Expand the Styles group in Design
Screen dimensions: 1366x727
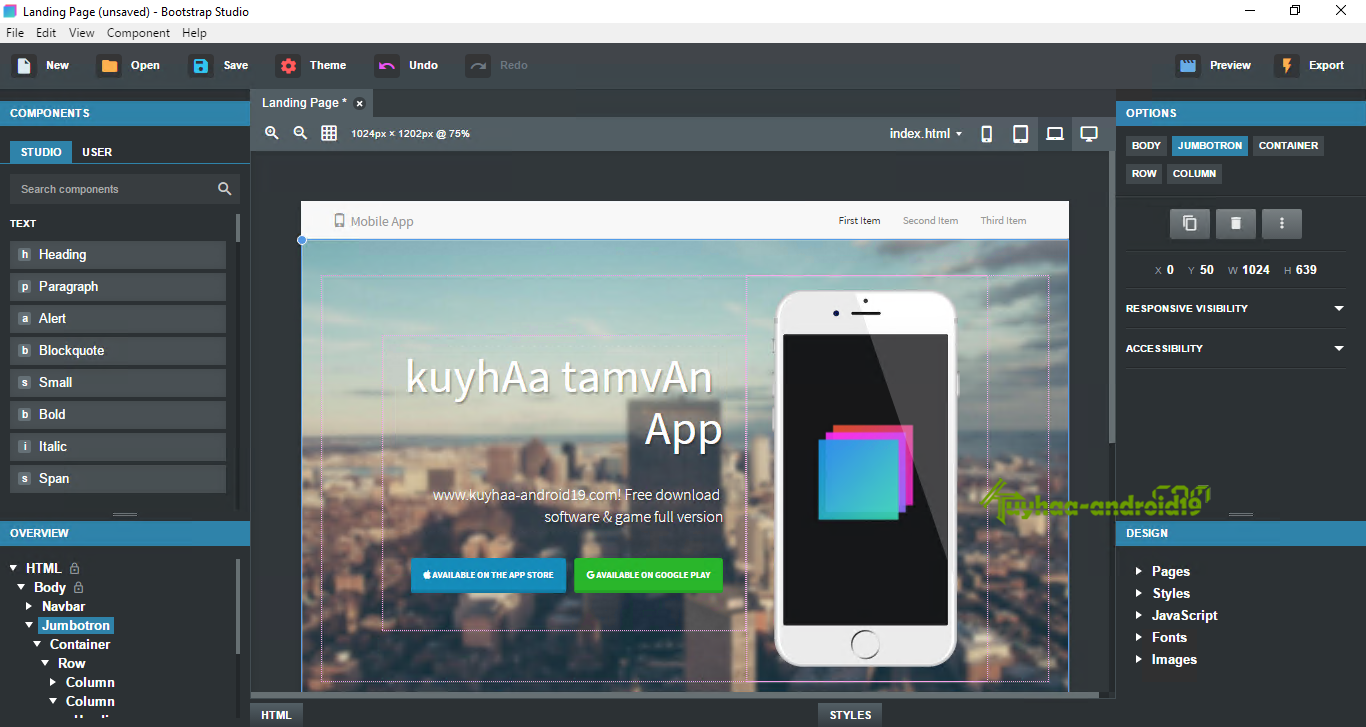[1139, 594]
